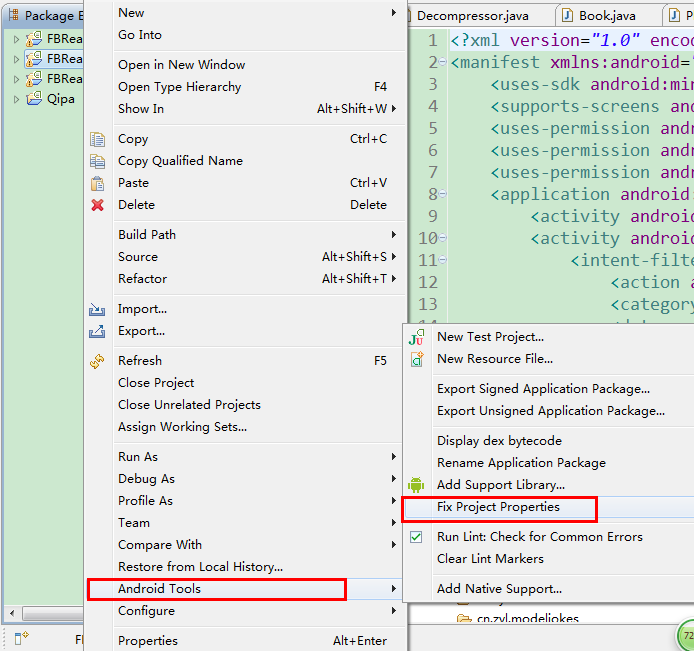Click the Copy Qualified Name icon

(x=97, y=161)
